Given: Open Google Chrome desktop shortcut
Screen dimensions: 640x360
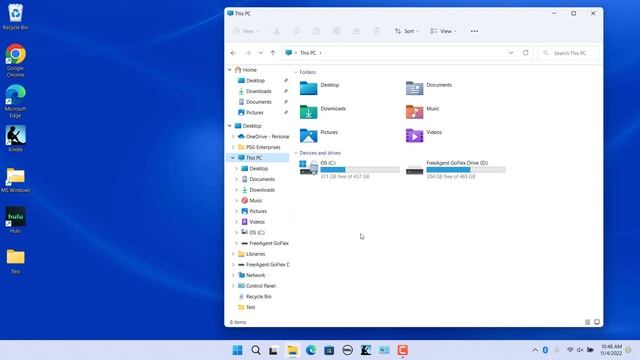Looking at the screenshot, I should 16,60.
